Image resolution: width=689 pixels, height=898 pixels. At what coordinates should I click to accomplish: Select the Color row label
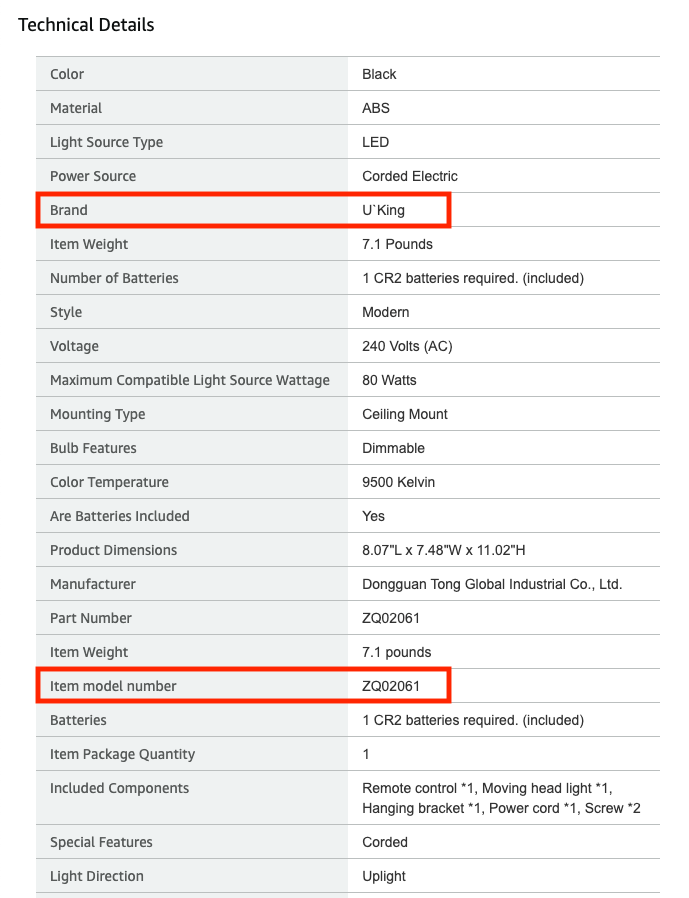[67, 74]
